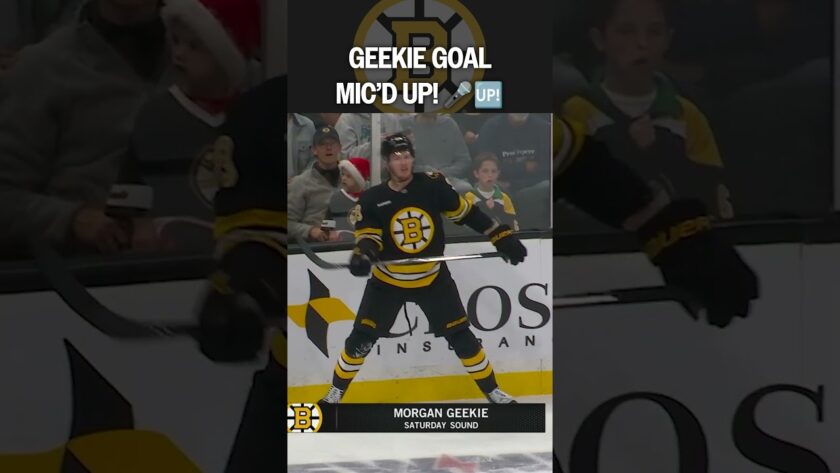The width and height of the screenshot is (840, 473).
Task: Click the fan wearing the Santa hat
Action: [x=349, y=189]
